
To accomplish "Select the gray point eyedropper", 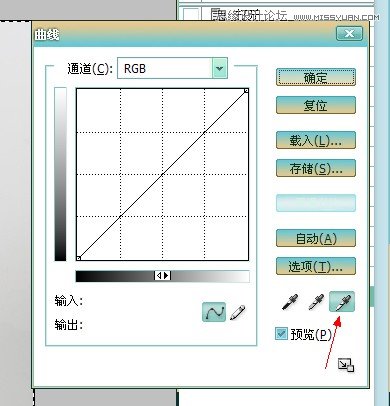I will [x=315, y=302].
